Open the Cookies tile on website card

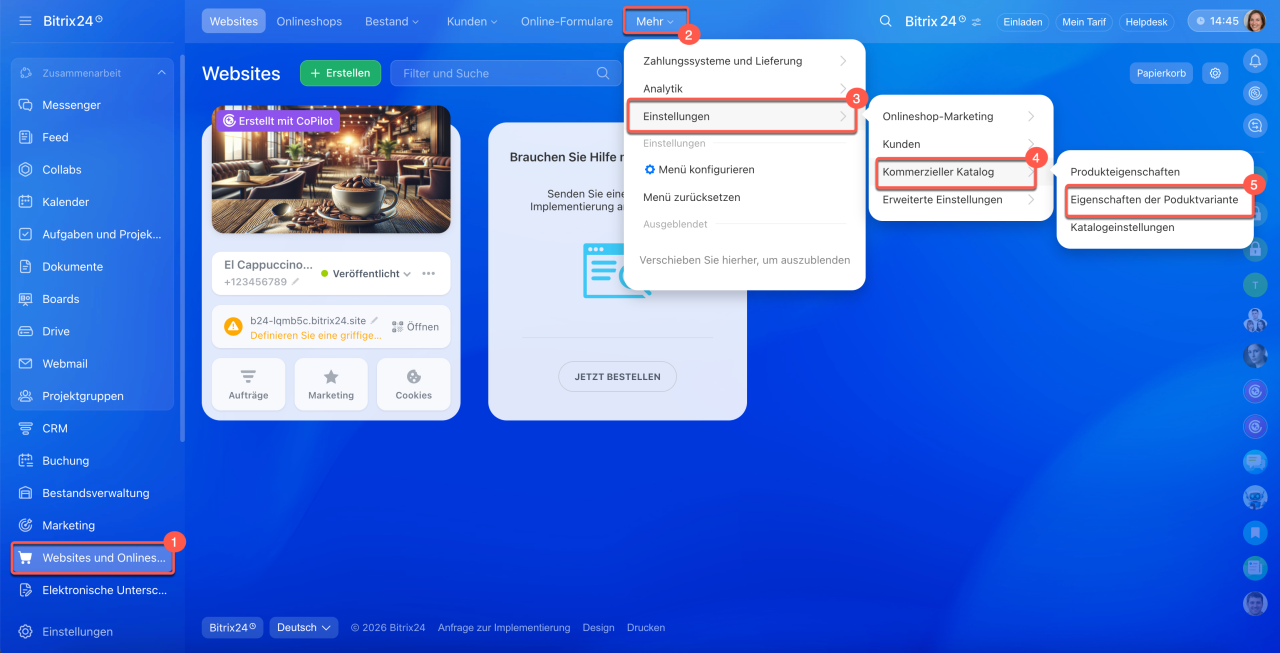tap(414, 385)
